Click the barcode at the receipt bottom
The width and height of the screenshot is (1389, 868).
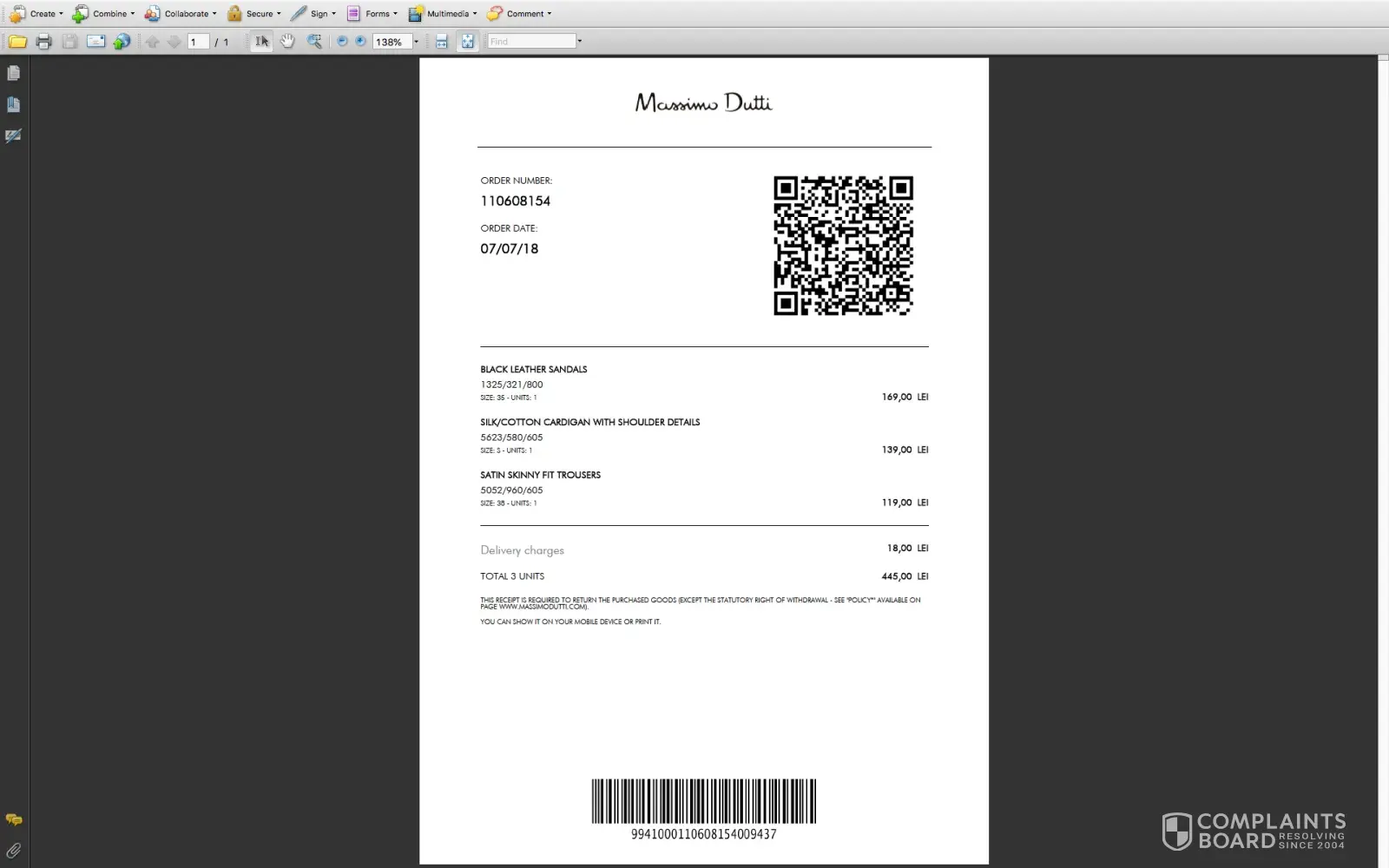pyautogui.click(x=704, y=800)
